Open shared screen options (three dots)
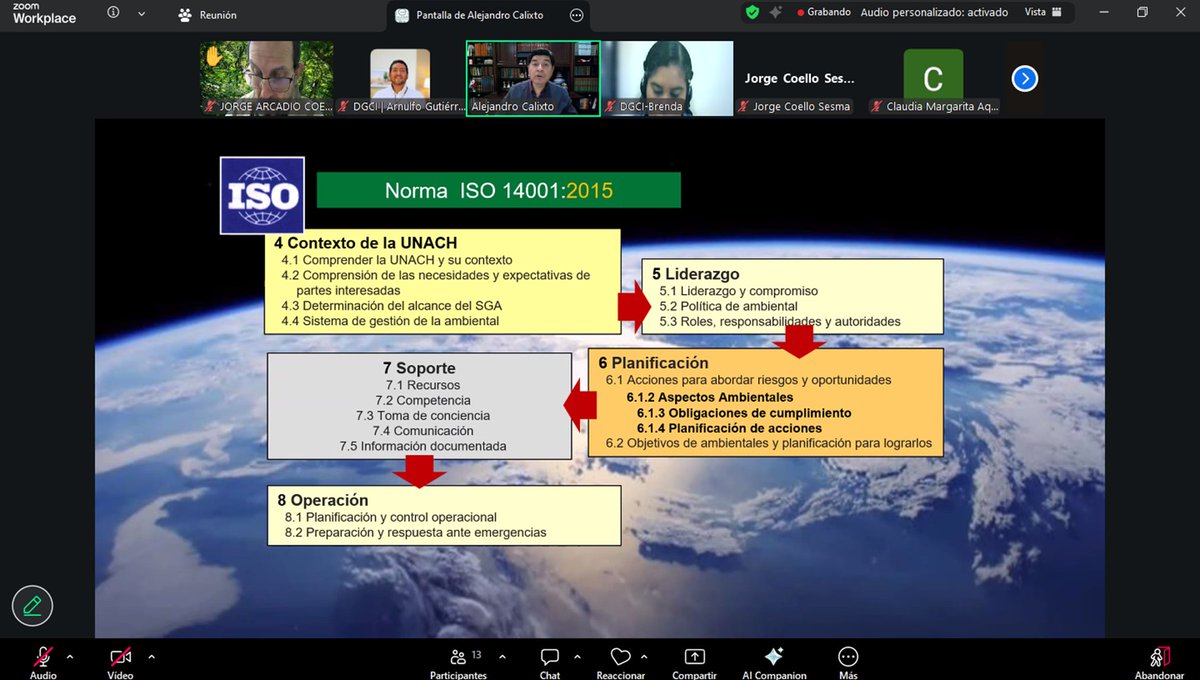This screenshot has height=680, width=1200. (x=576, y=15)
